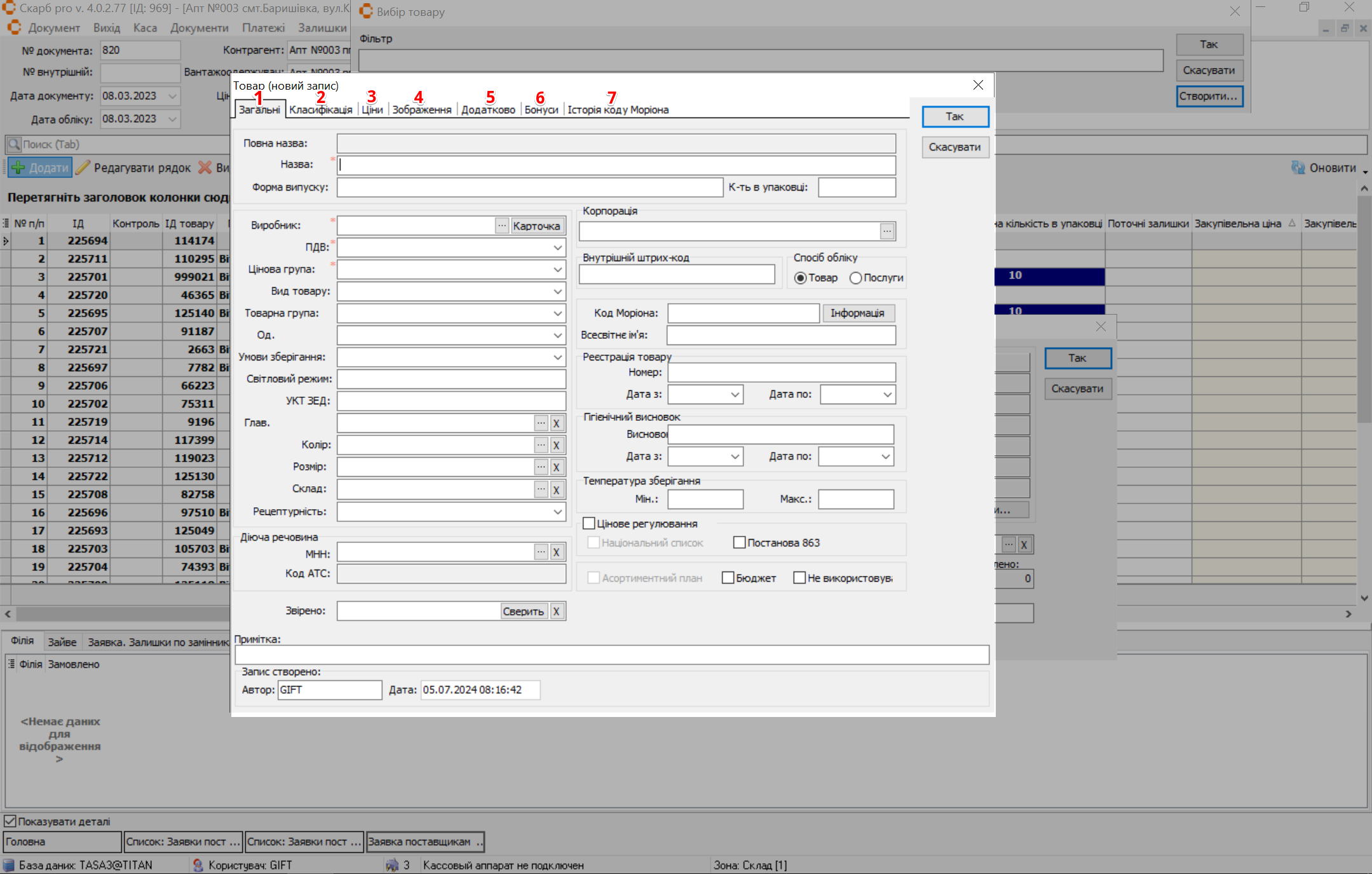Screen dimensions: 1372x874
Task: Tick the Бюджет checkbox
Action: [x=728, y=578]
